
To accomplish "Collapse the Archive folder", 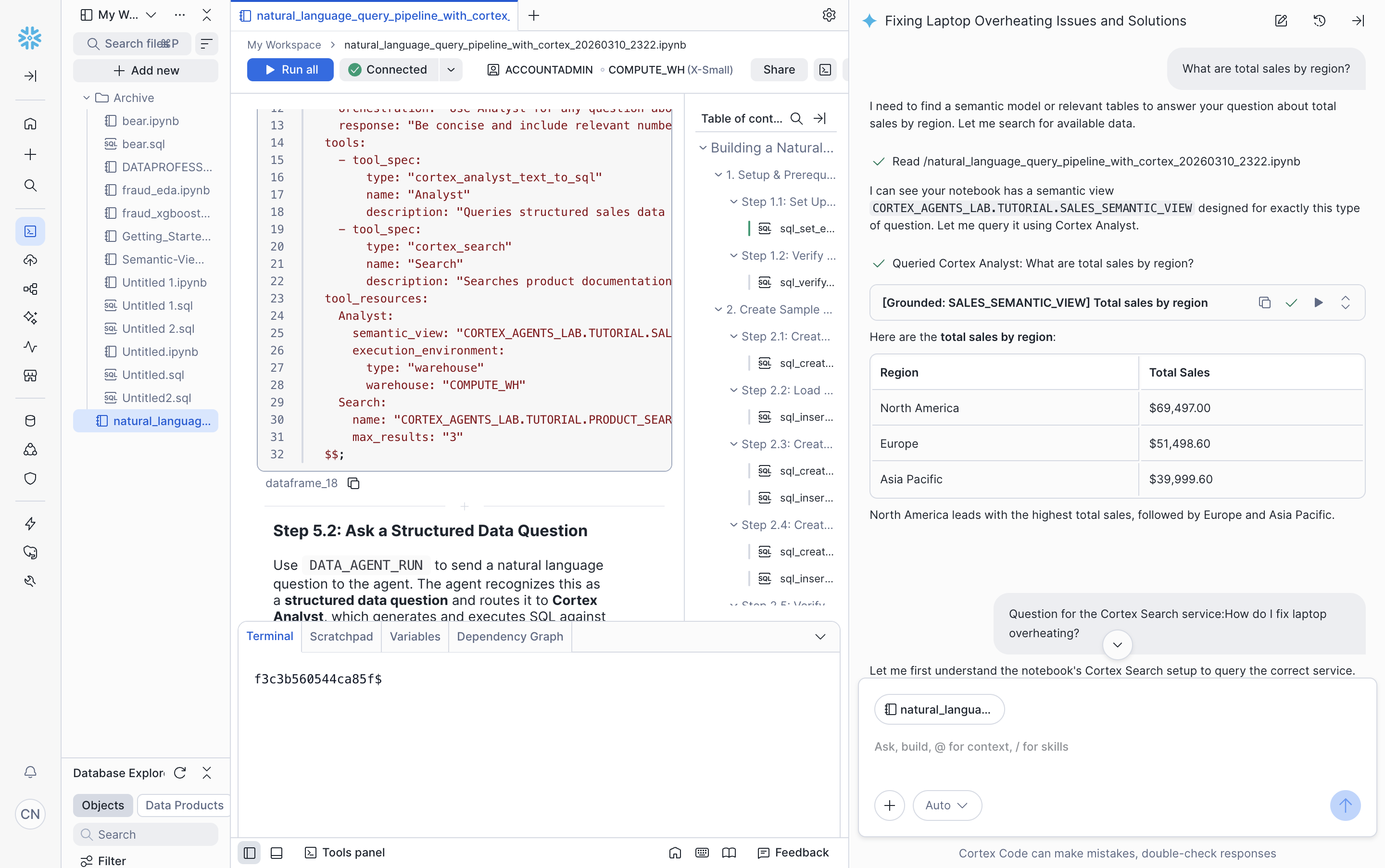I will (x=87, y=98).
